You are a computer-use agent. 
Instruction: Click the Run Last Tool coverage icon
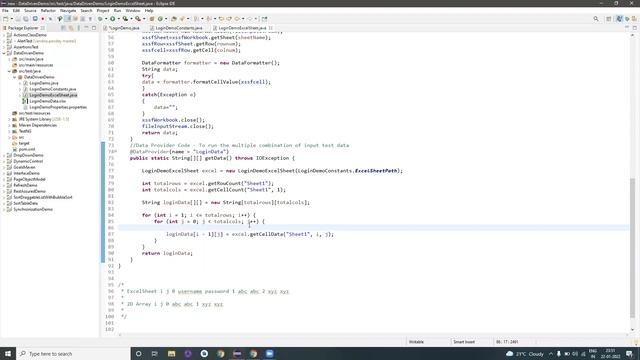[125, 19]
